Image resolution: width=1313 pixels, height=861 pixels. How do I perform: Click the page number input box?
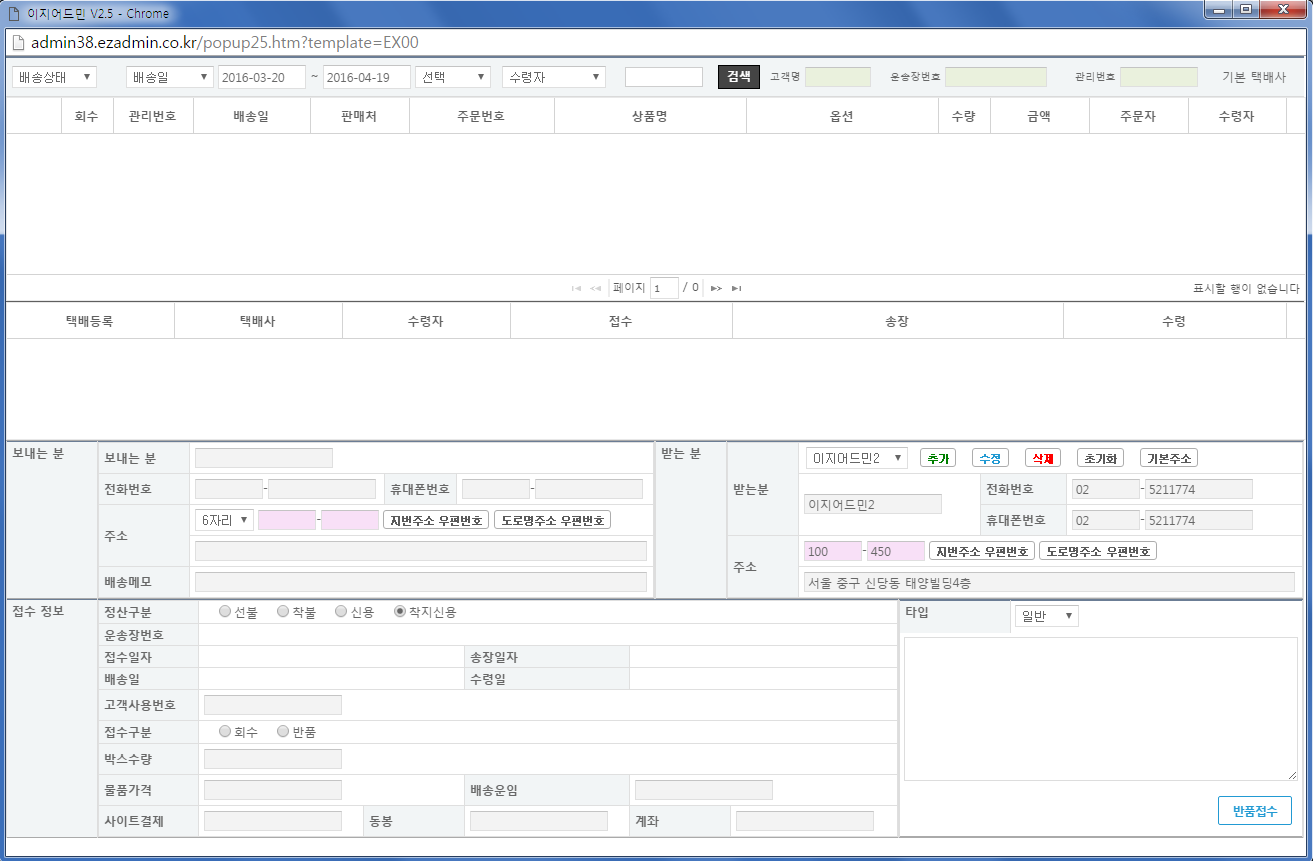point(664,288)
